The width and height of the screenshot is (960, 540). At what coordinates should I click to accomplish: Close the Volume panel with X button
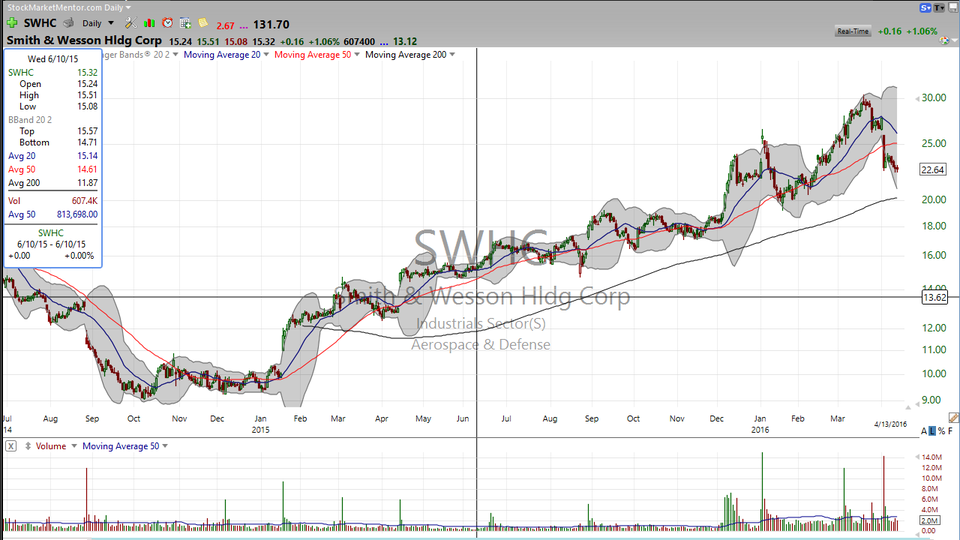(x=11, y=446)
